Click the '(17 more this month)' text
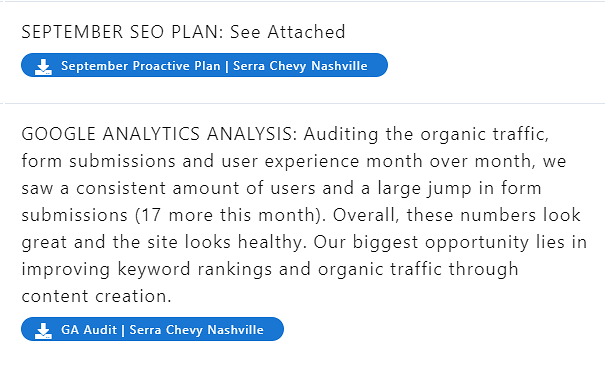Image resolution: width=616 pixels, height=367 pixels. 230,216
